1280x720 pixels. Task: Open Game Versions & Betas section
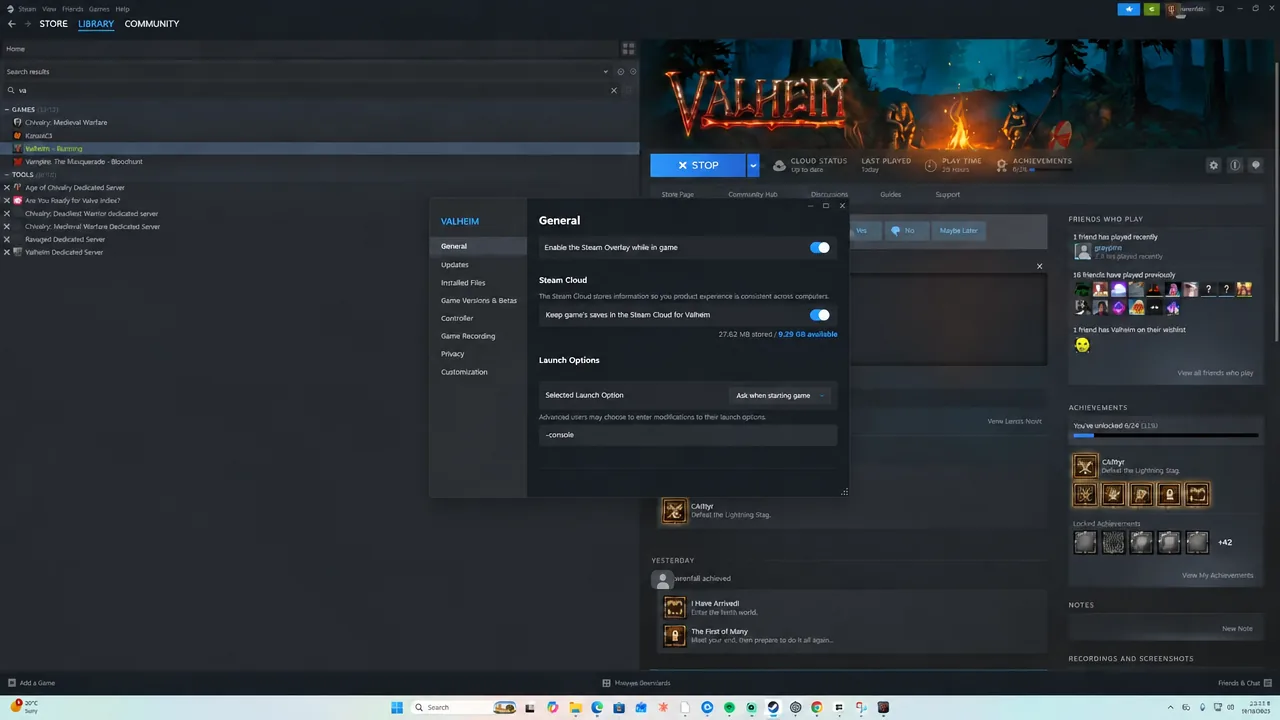coord(478,301)
